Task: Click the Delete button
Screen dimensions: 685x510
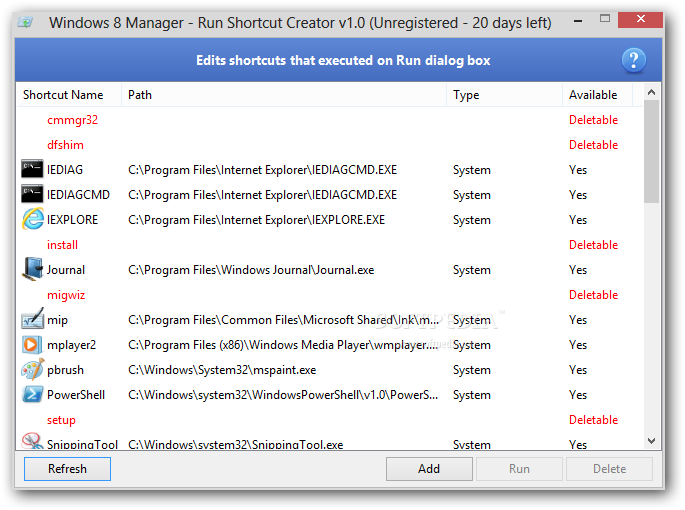Action: 609,469
